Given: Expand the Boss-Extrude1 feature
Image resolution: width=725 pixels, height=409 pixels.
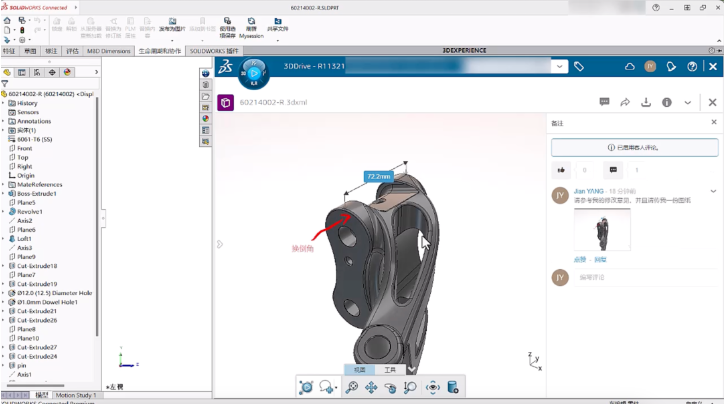Looking at the screenshot, I should (x=3, y=194).
